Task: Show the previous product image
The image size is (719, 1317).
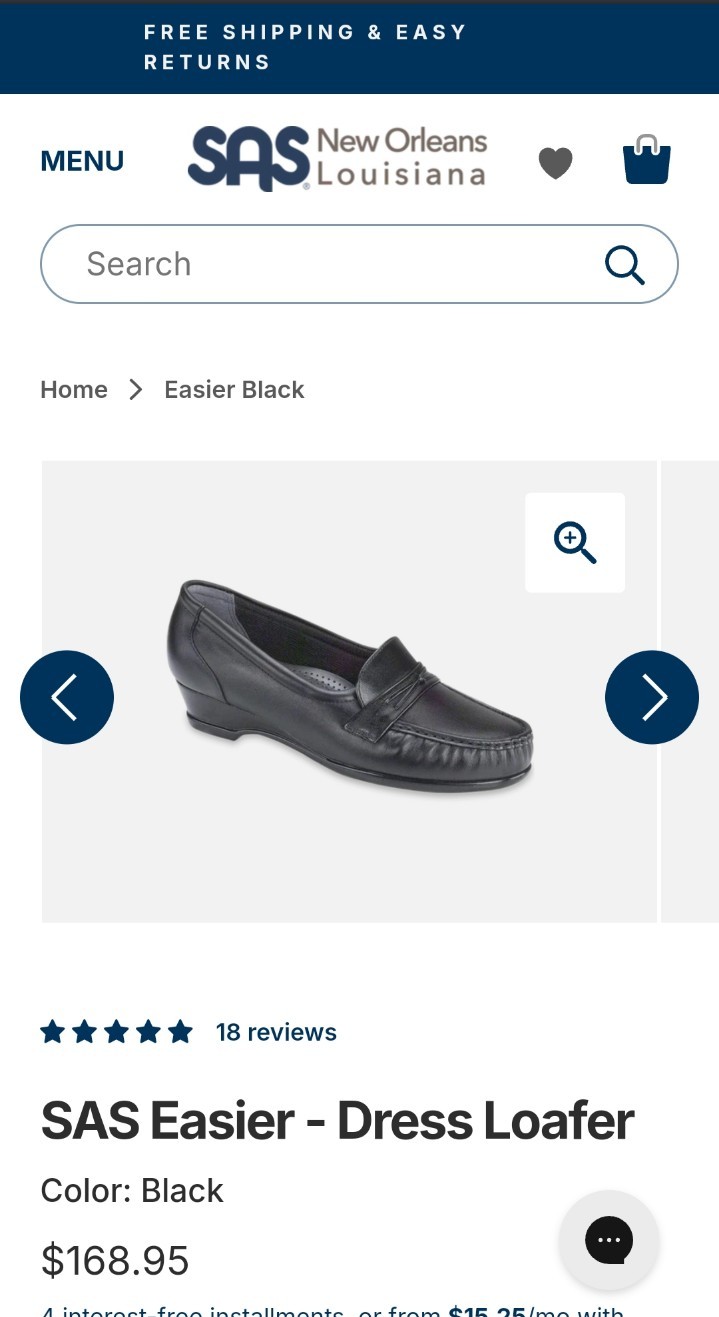Action: 67,697
